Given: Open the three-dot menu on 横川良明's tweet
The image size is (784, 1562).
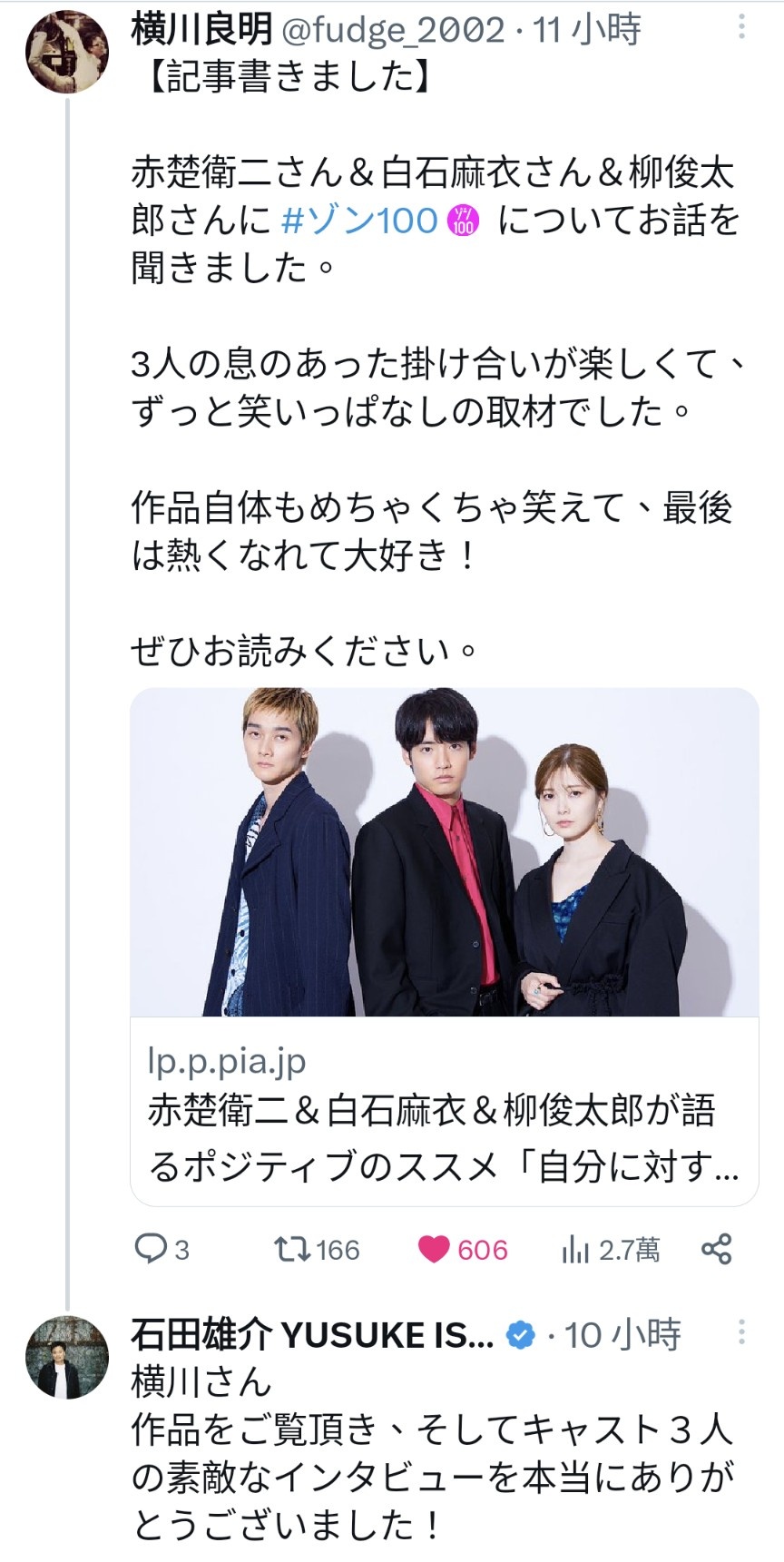Looking at the screenshot, I should point(741,27).
